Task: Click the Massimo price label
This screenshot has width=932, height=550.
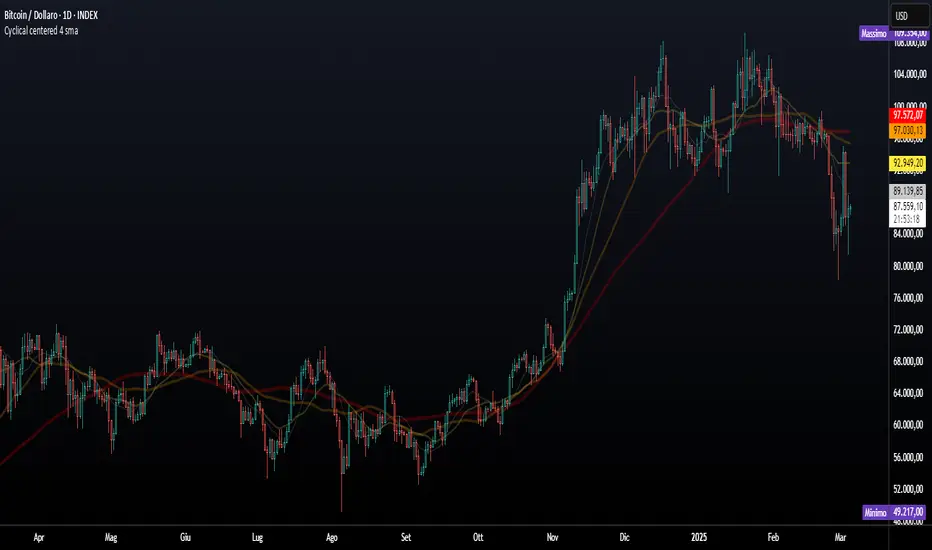Action: click(x=874, y=33)
